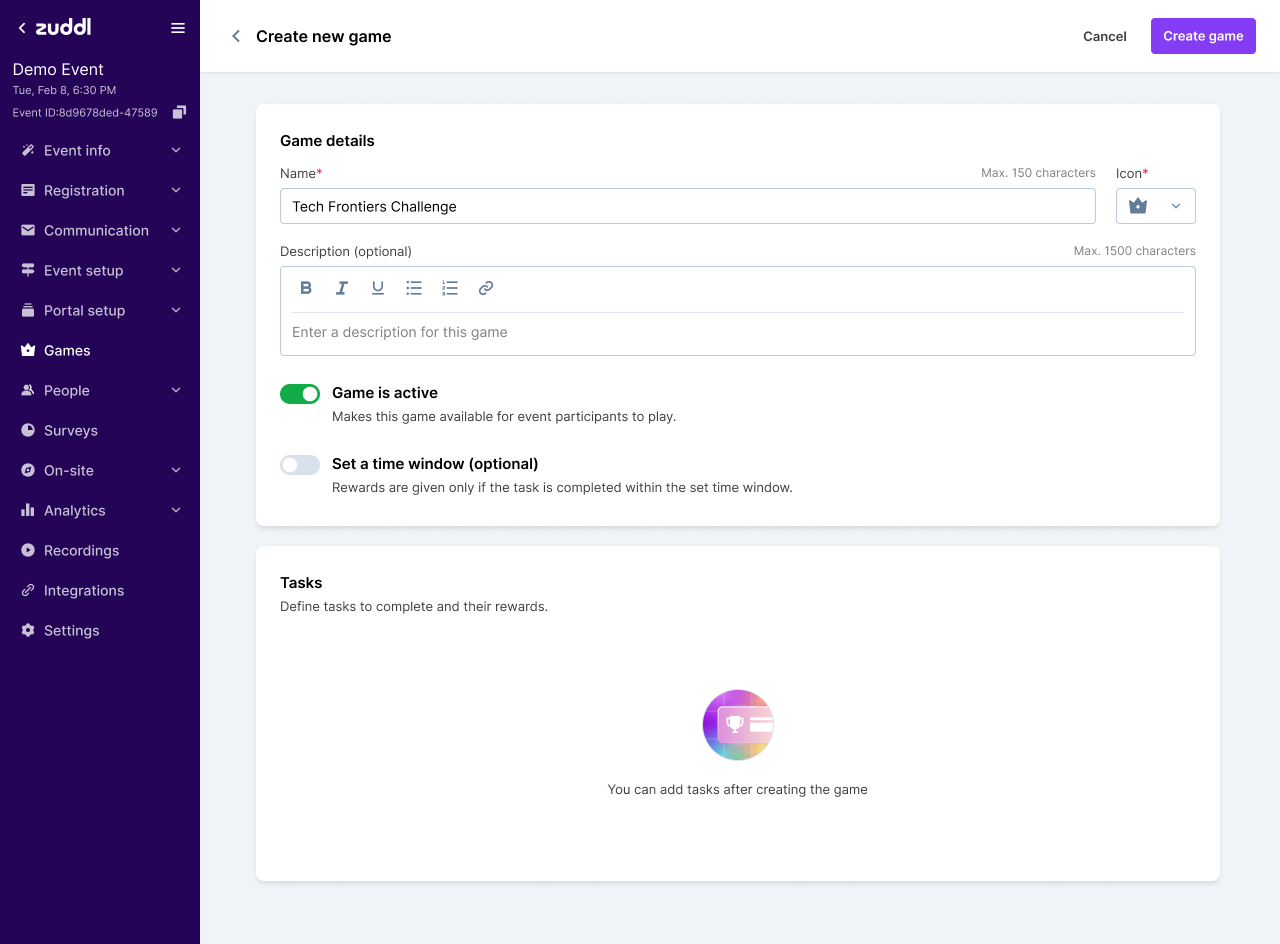
Task: Click into the game Name field
Action: click(688, 206)
